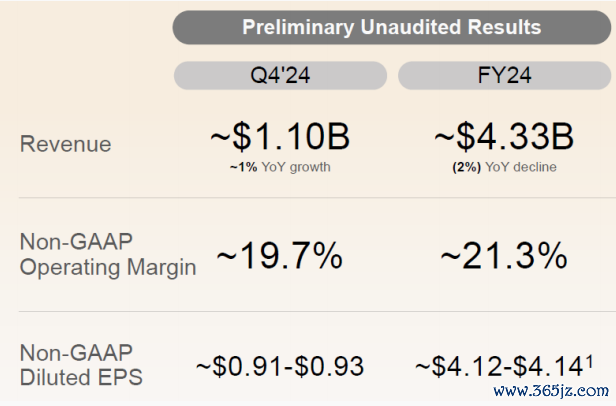This screenshot has height=406, width=616.
Task: Click the ~19.7% operating margin value
Action: click(x=280, y=256)
